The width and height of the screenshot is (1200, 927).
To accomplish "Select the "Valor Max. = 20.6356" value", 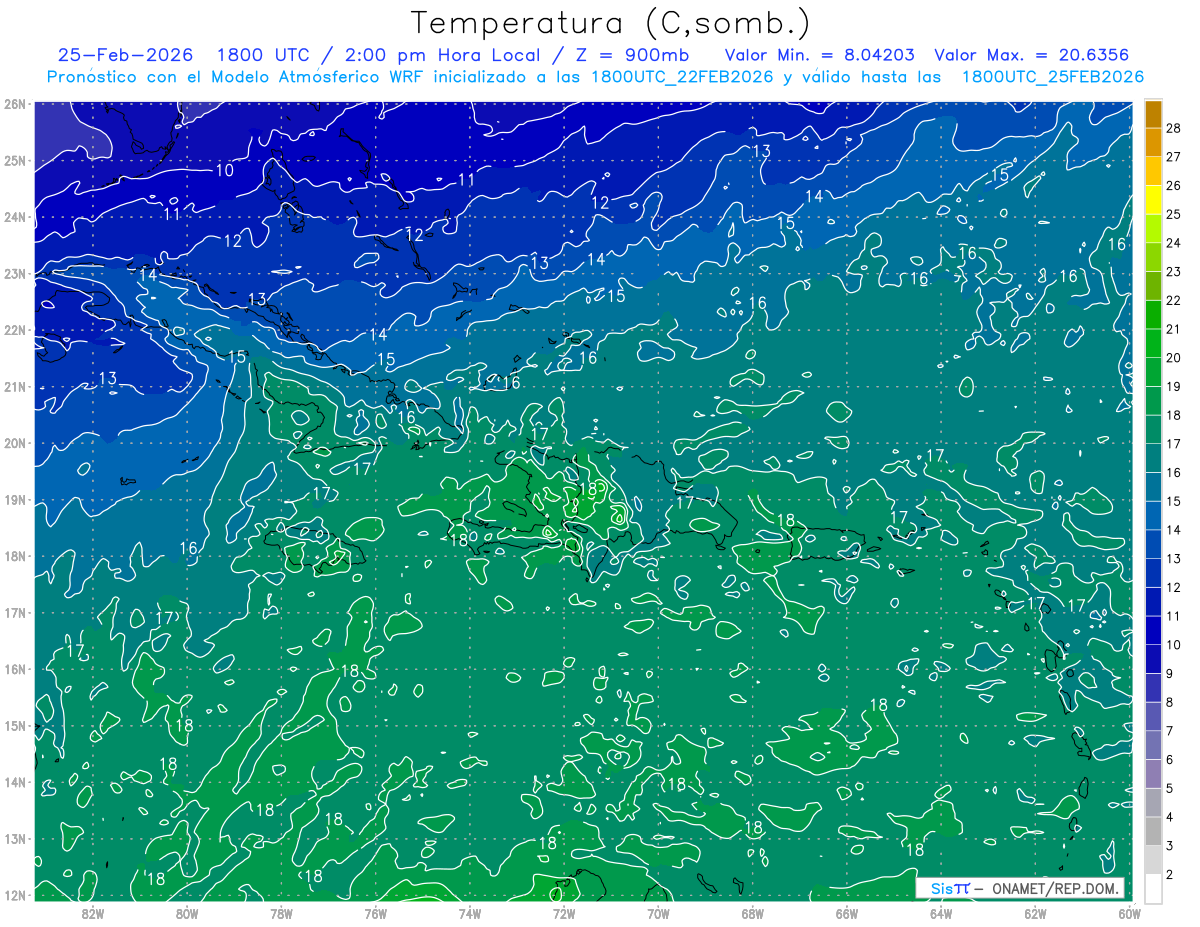I will (1032, 55).
